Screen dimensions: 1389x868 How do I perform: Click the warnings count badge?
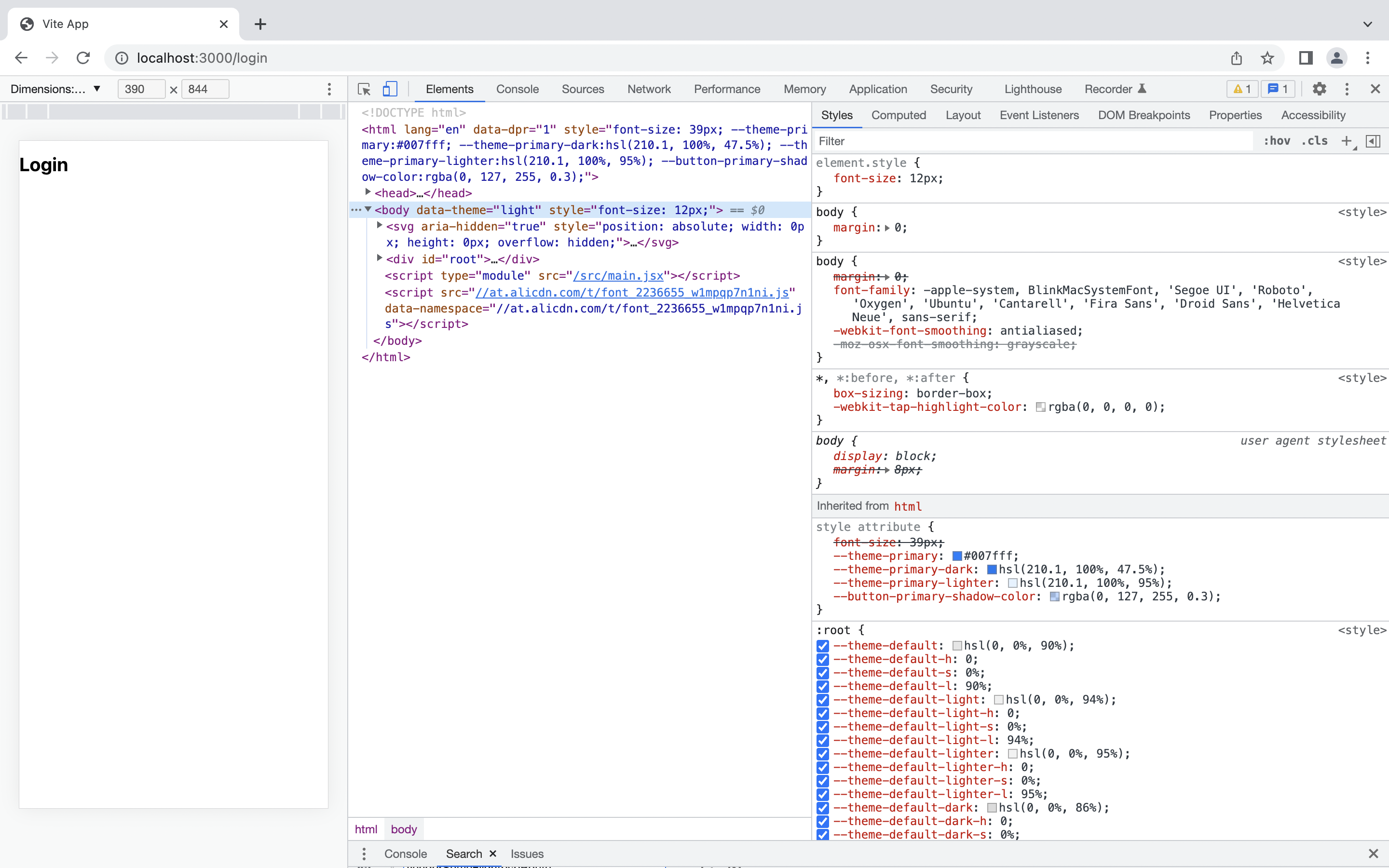pos(1242,89)
